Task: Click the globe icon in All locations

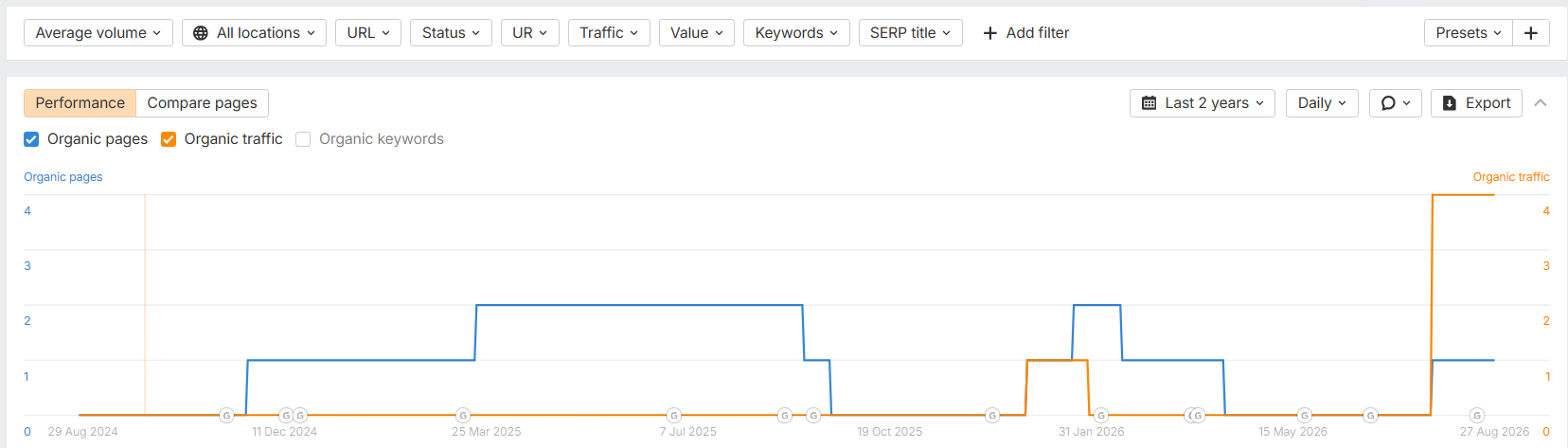Action: coord(201,33)
